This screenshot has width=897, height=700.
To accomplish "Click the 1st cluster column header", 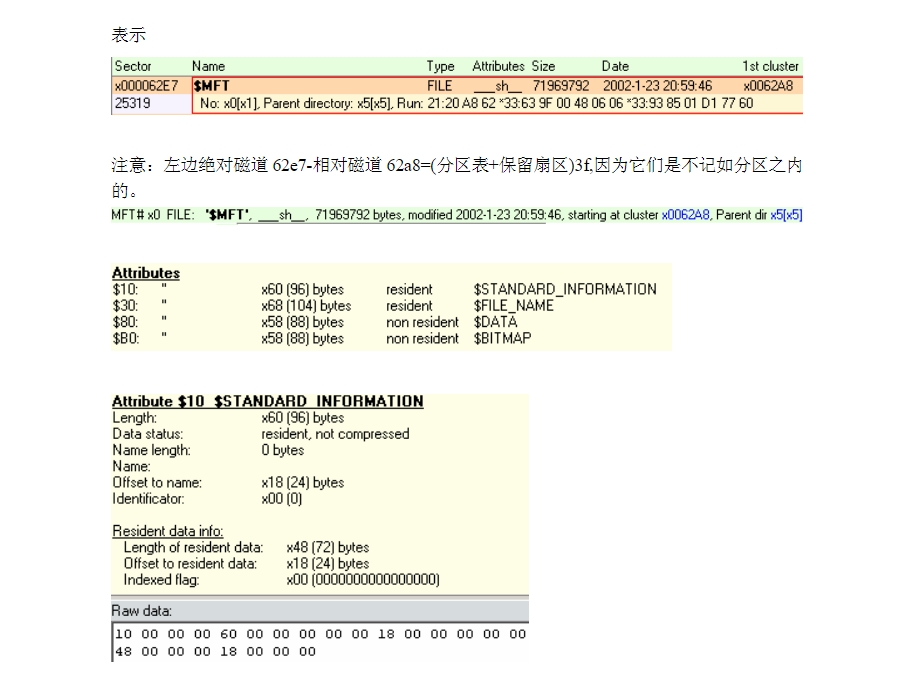I will coord(770,66).
